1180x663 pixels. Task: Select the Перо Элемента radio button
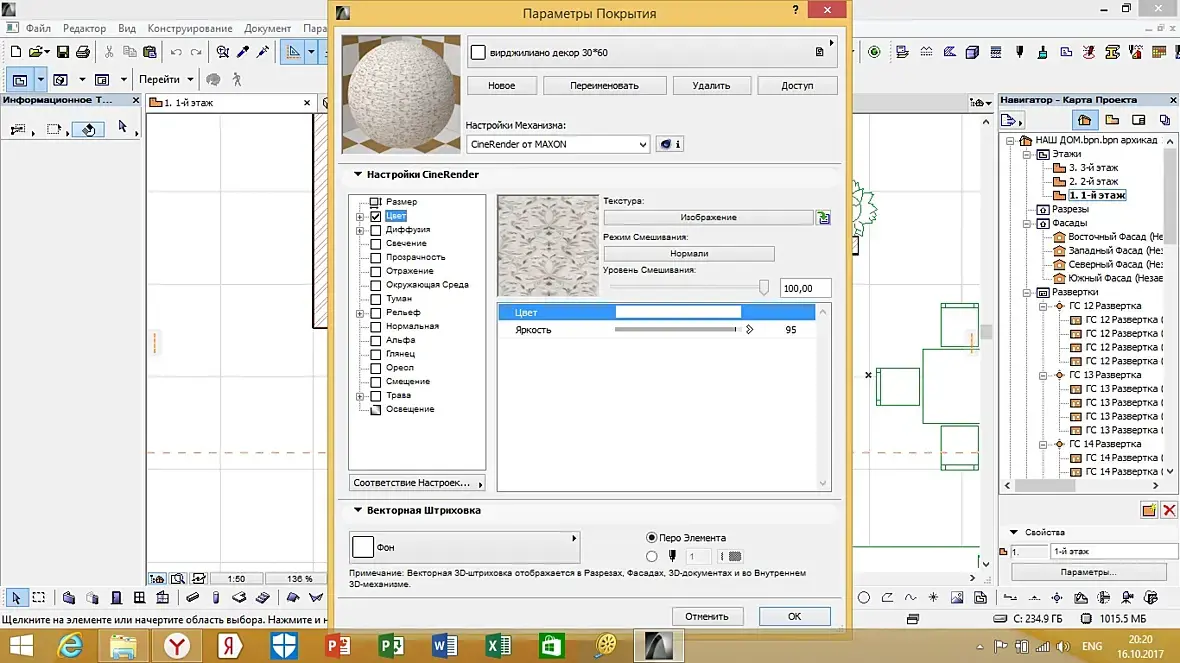652,538
